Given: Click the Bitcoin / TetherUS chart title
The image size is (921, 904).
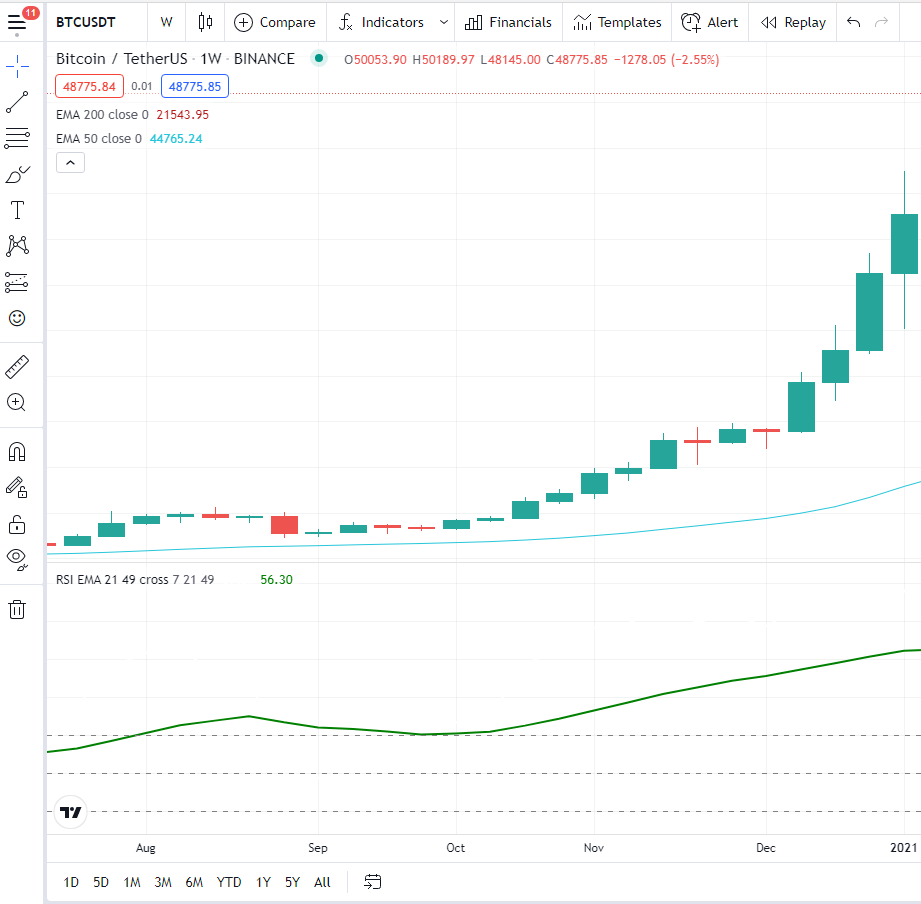Looking at the screenshot, I should pos(175,59).
